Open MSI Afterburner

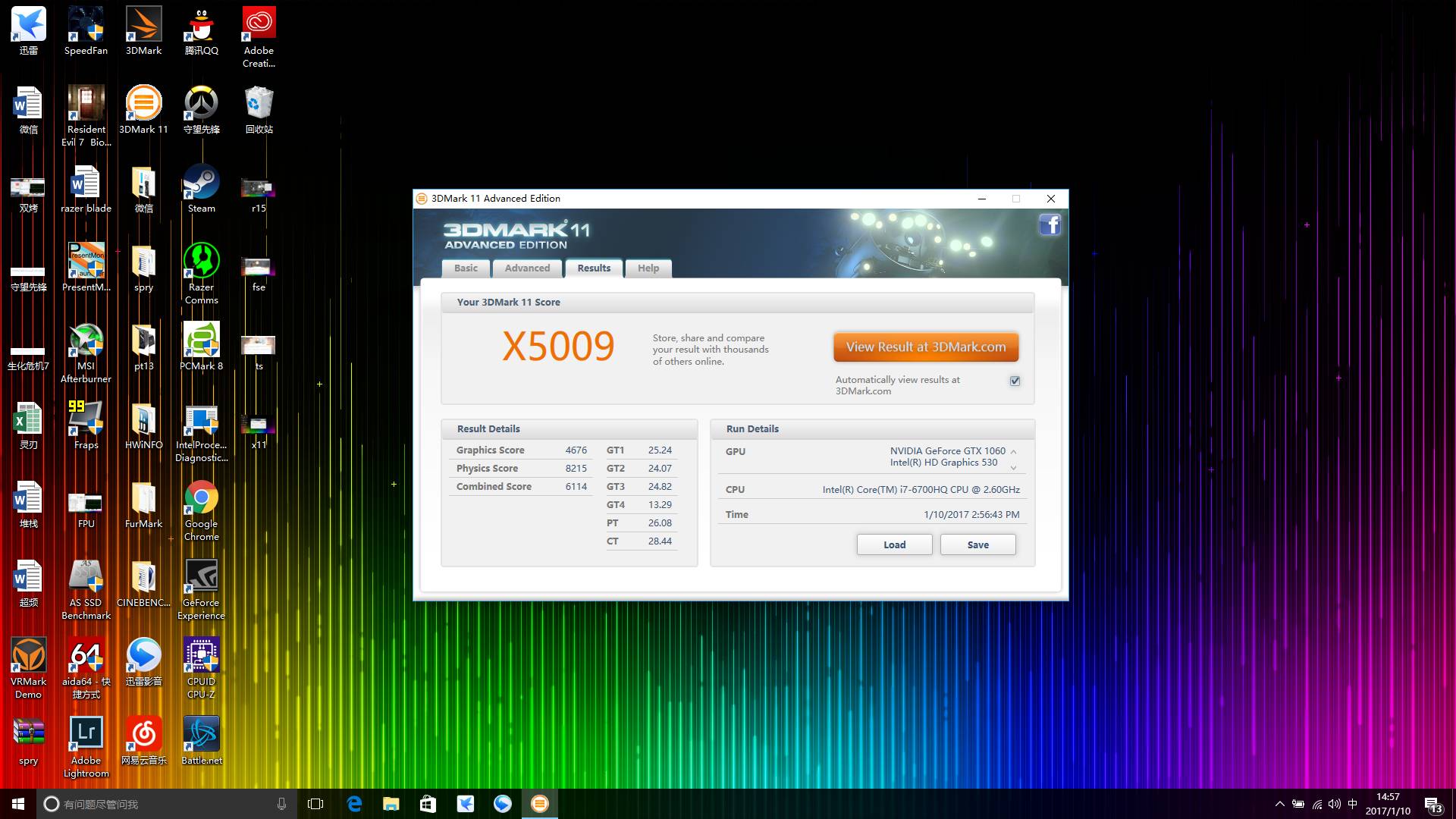tap(85, 340)
